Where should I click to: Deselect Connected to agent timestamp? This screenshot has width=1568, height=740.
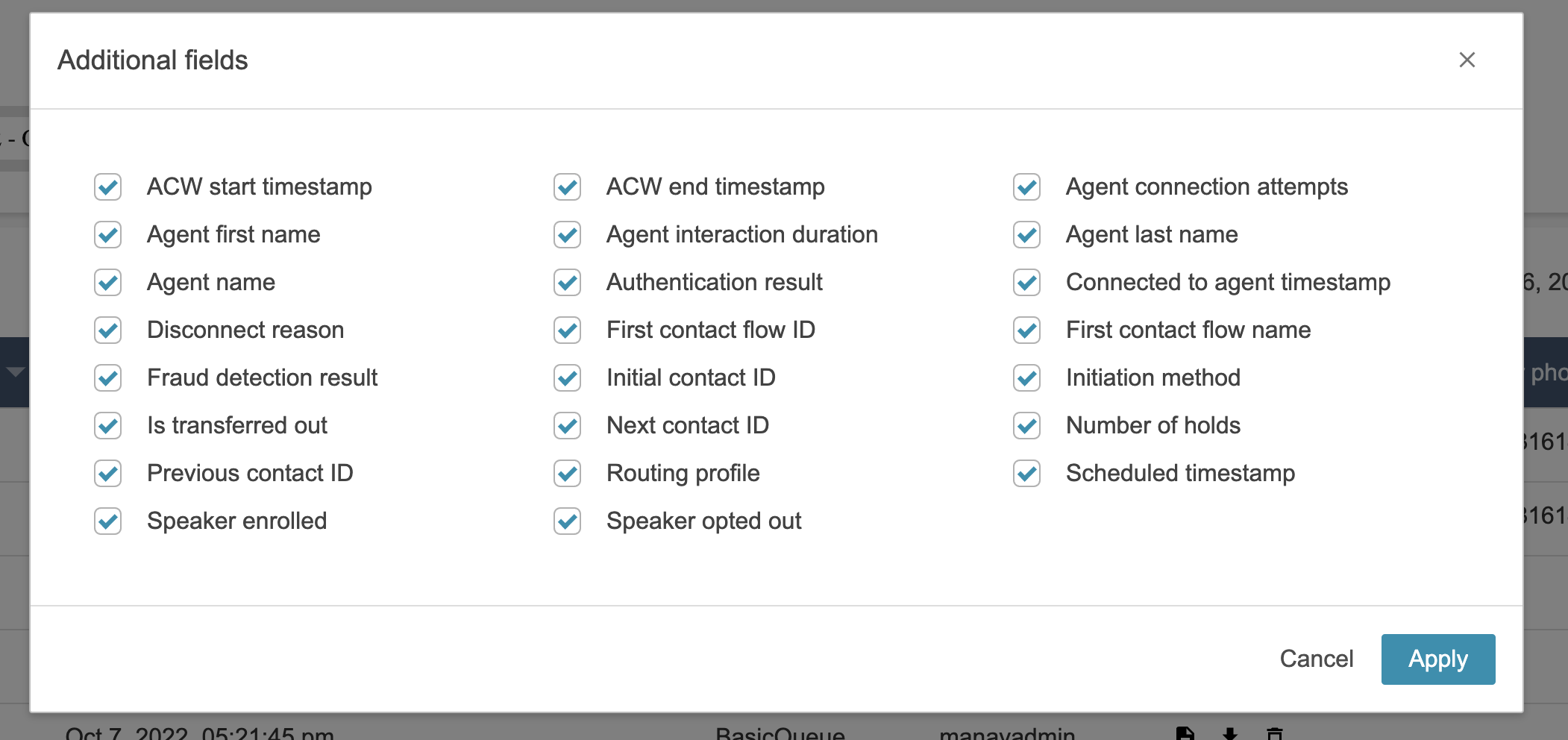click(x=1027, y=282)
